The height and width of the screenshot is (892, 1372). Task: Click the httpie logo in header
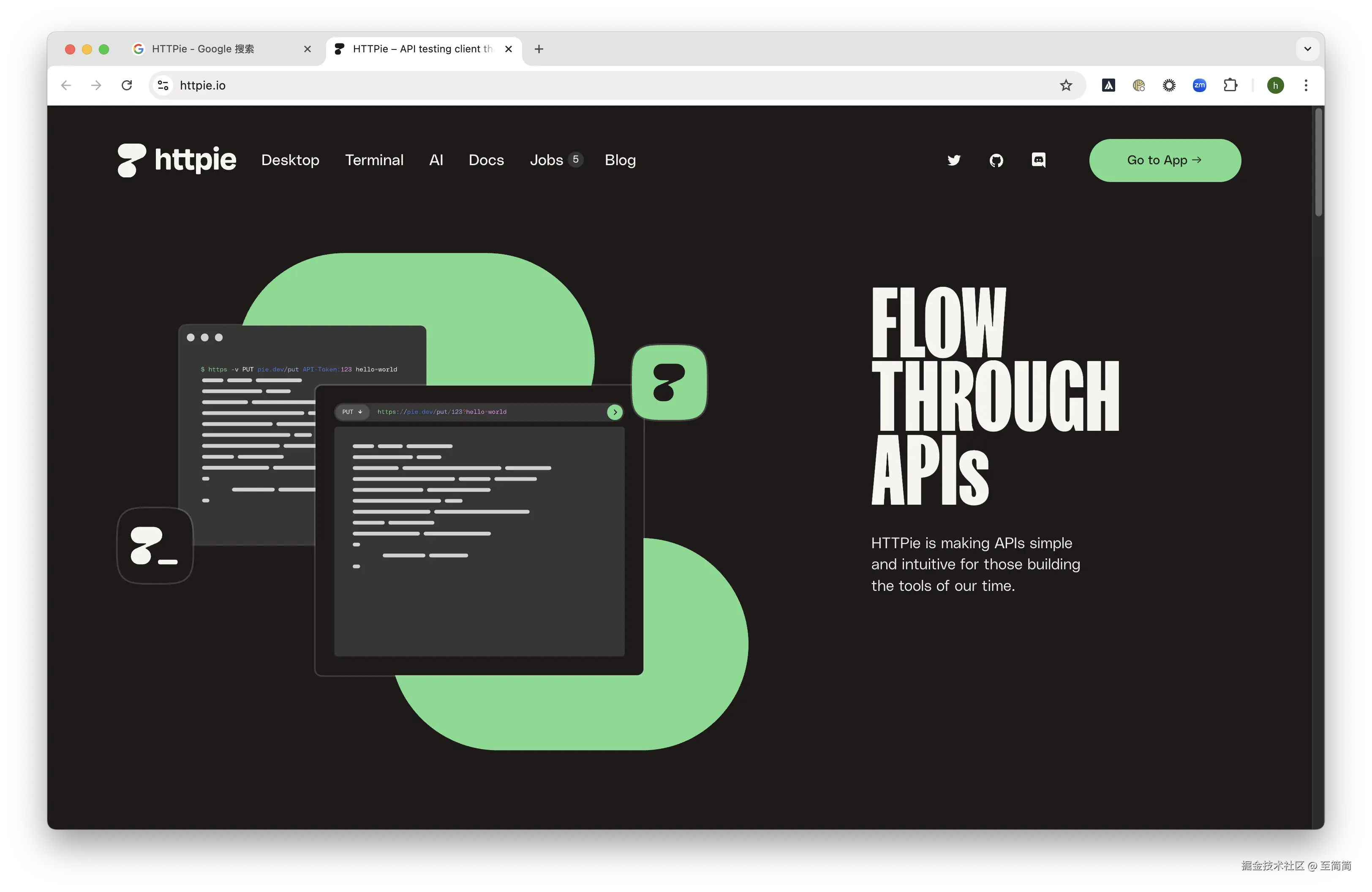click(x=177, y=160)
